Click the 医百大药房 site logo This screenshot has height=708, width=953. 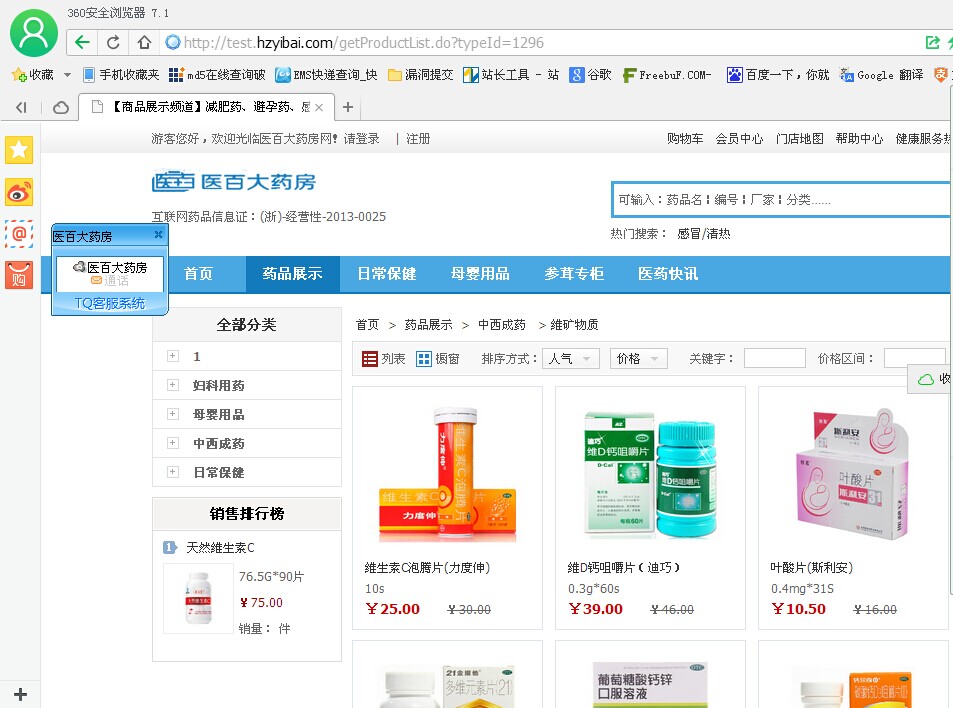pos(234,182)
